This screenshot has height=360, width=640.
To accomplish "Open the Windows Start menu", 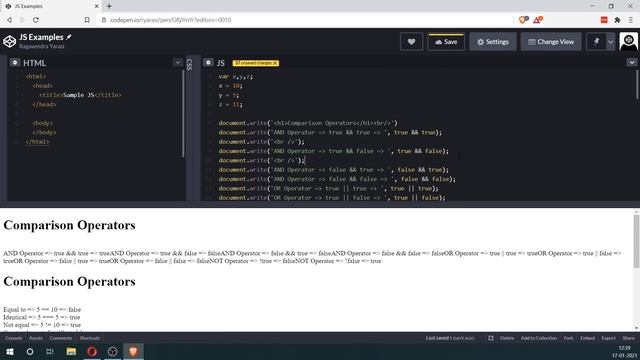I will pos(9,351).
